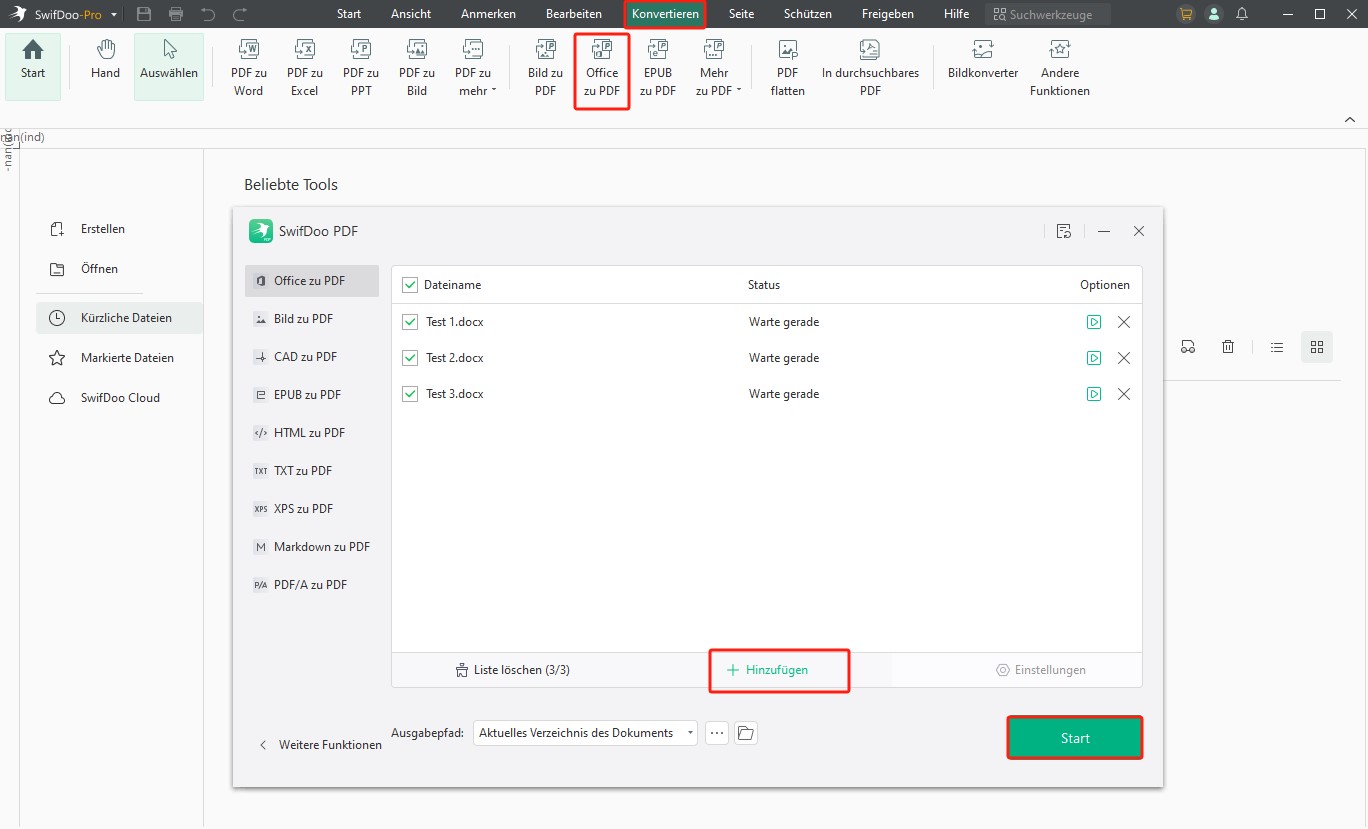Select PDF/A zu PDF in dialog sidebar
1368x829 pixels.
click(x=312, y=585)
